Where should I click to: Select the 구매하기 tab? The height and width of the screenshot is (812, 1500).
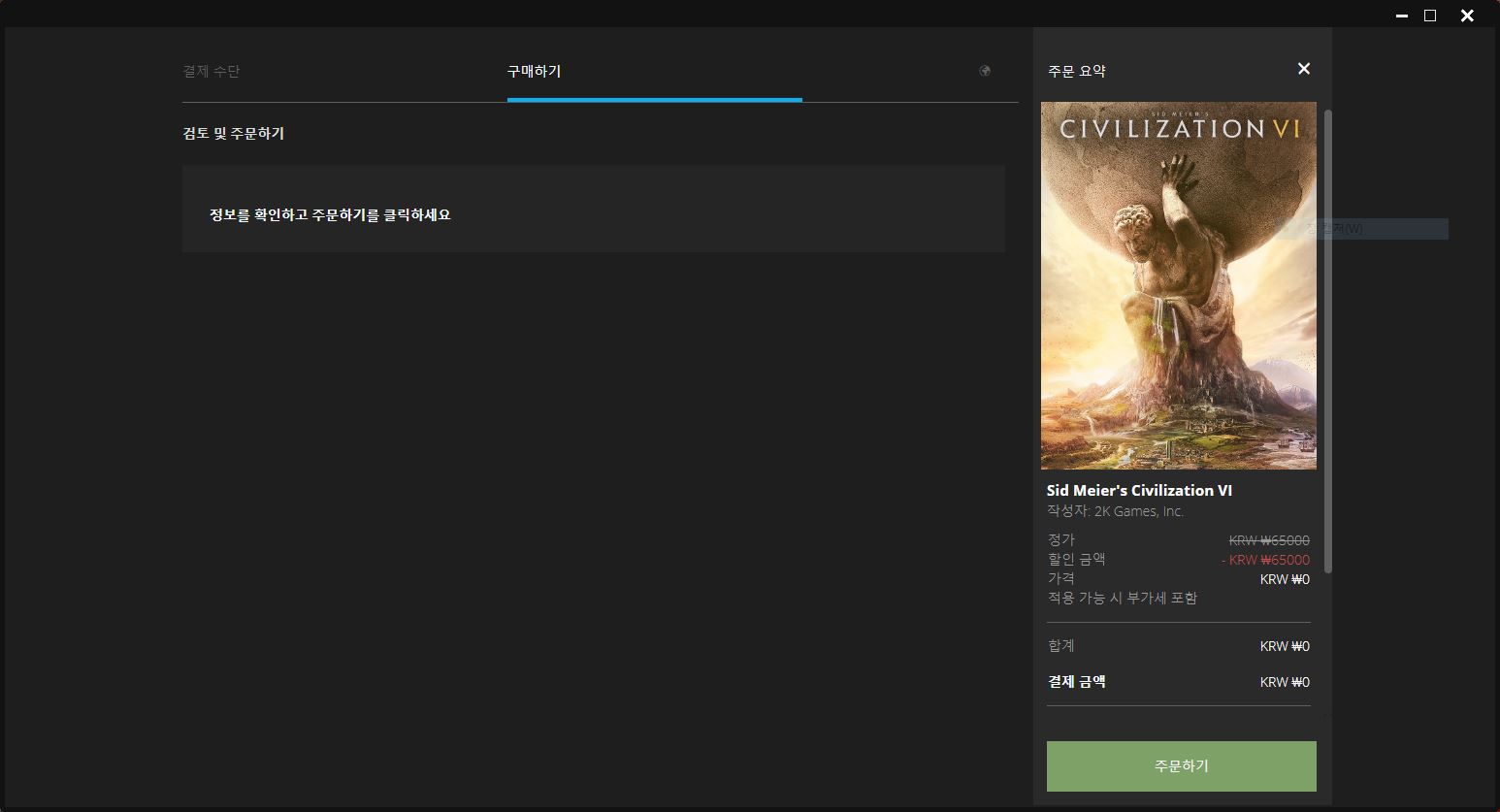click(534, 71)
